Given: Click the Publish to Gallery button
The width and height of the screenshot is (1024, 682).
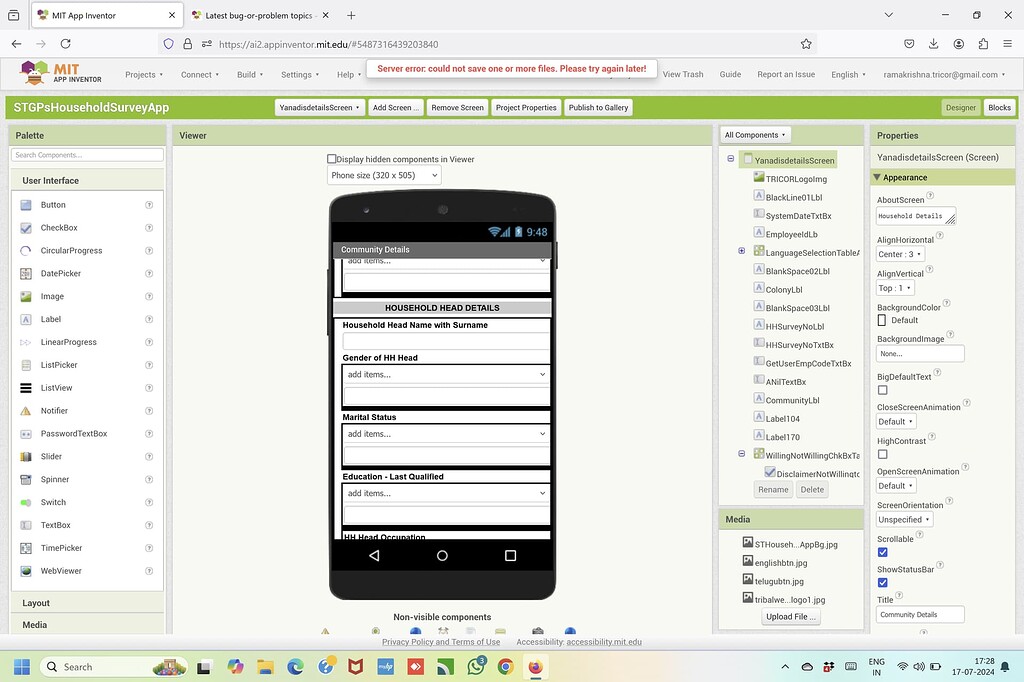Looking at the screenshot, I should click(598, 107).
